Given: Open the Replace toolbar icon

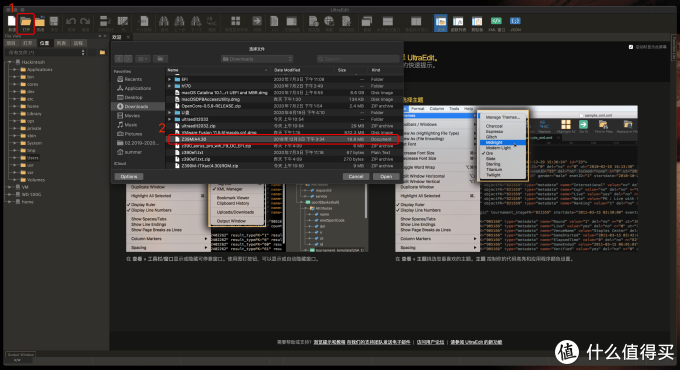Looking at the screenshot, I should click(212, 21).
